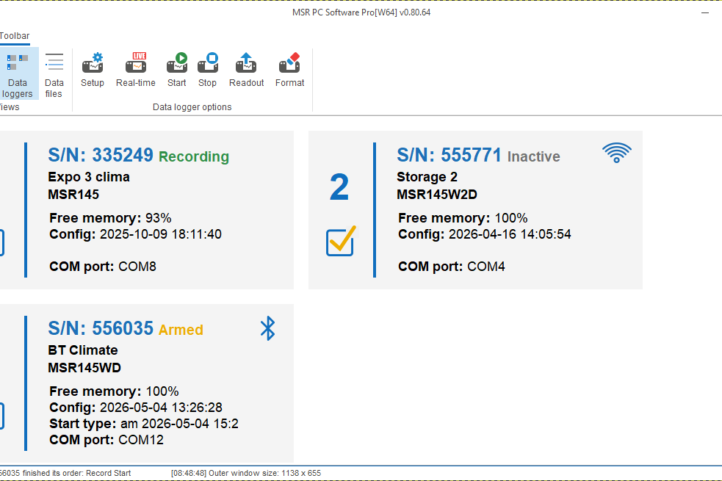Click the BT Climate logger name
The image size is (722, 481).
(83, 350)
